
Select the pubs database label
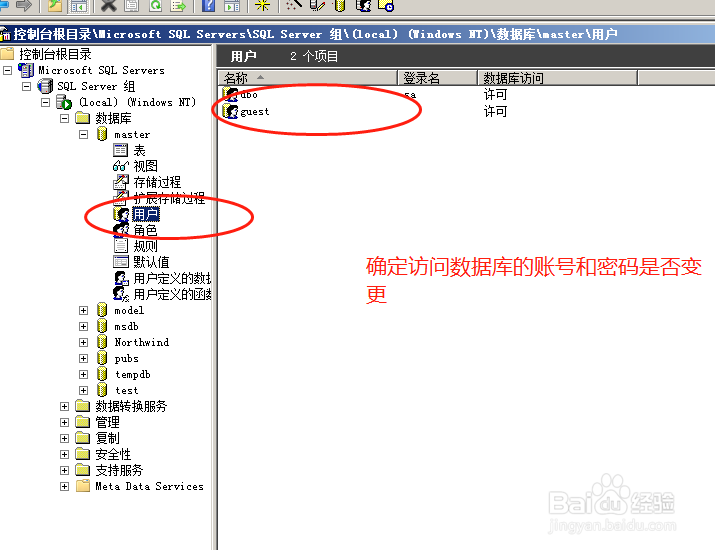click(126, 358)
